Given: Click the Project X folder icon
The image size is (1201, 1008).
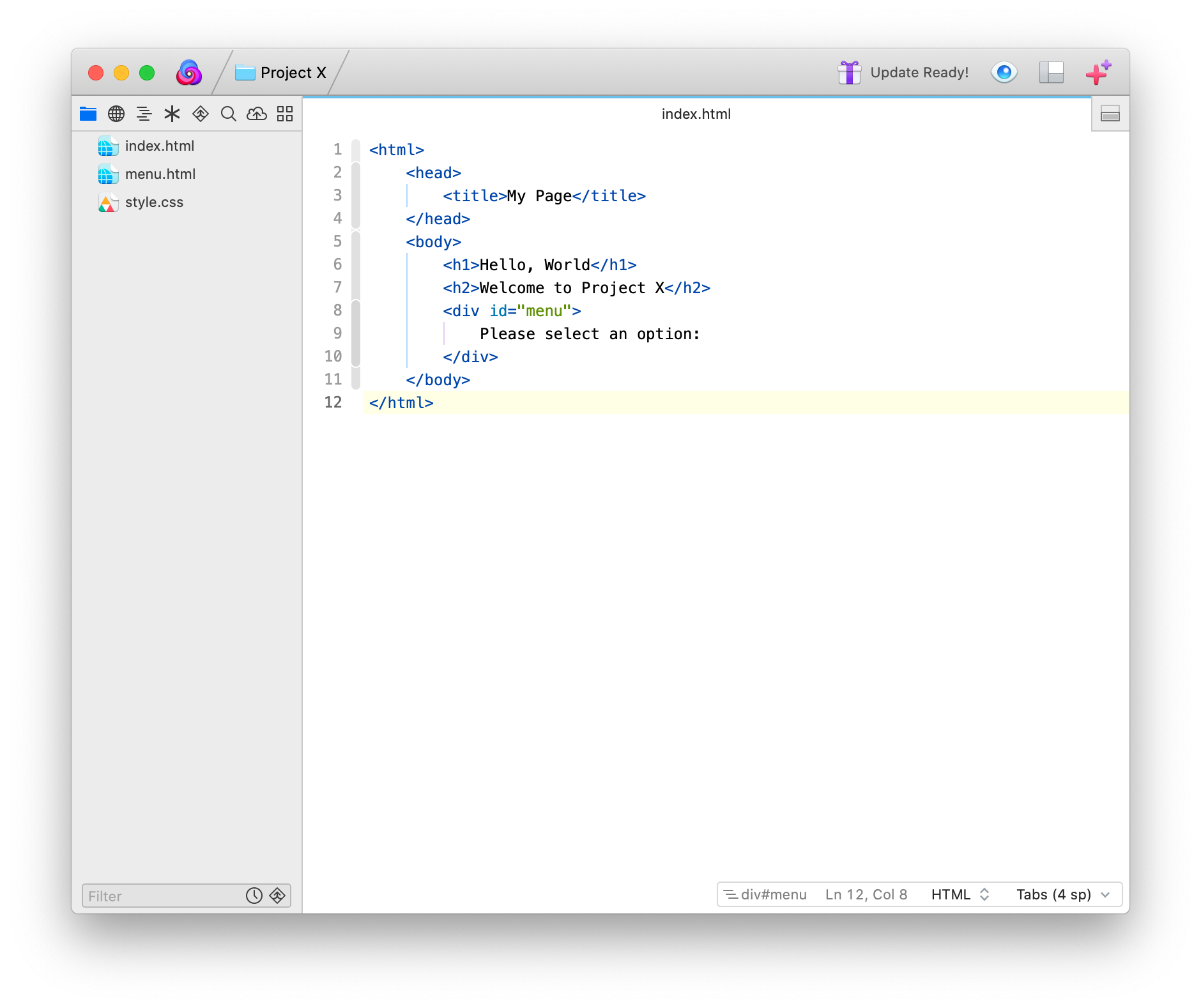Looking at the screenshot, I should 245,72.
